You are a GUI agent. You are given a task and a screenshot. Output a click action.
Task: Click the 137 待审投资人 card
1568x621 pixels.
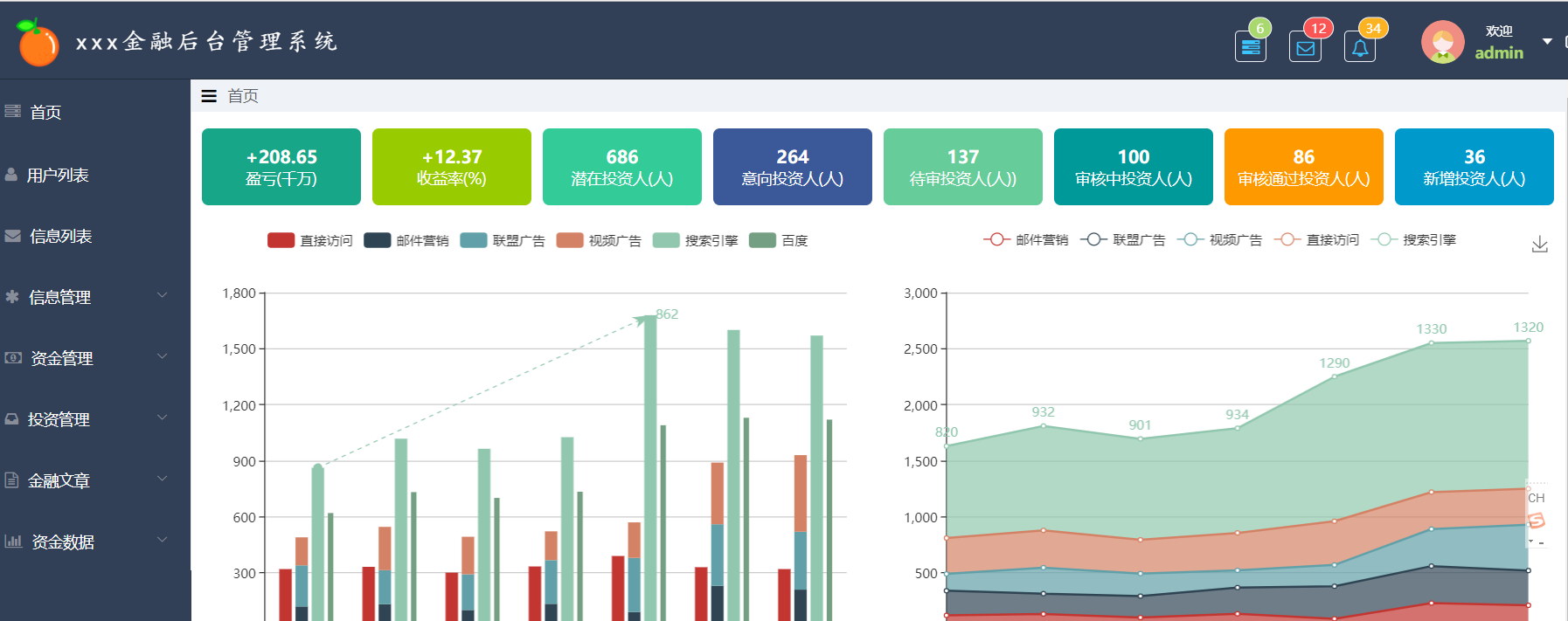[963, 167]
